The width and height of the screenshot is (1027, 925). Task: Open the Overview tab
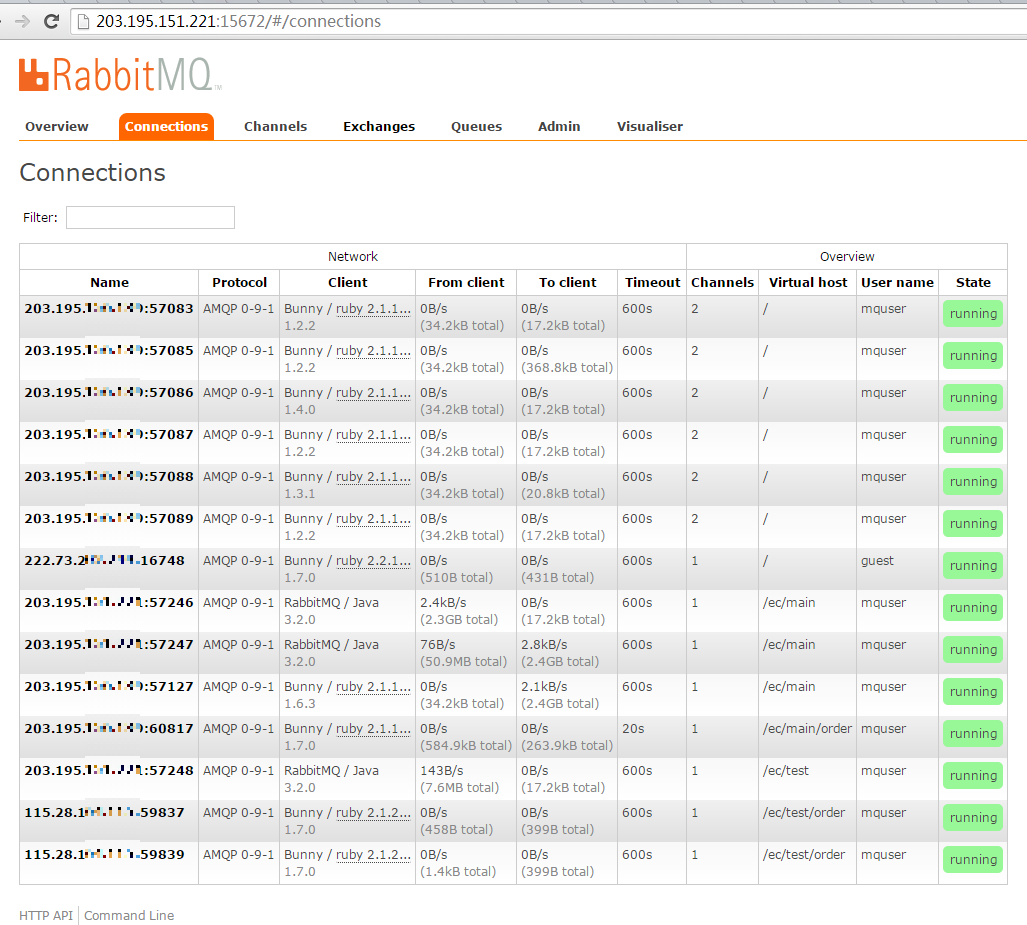pyautogui.click(x=56, y=126)
